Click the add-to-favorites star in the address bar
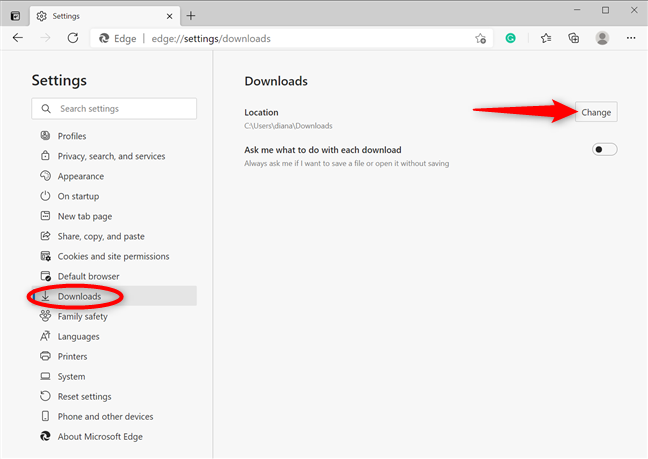Viewport: 648px width, 459px height. (480, 39)
